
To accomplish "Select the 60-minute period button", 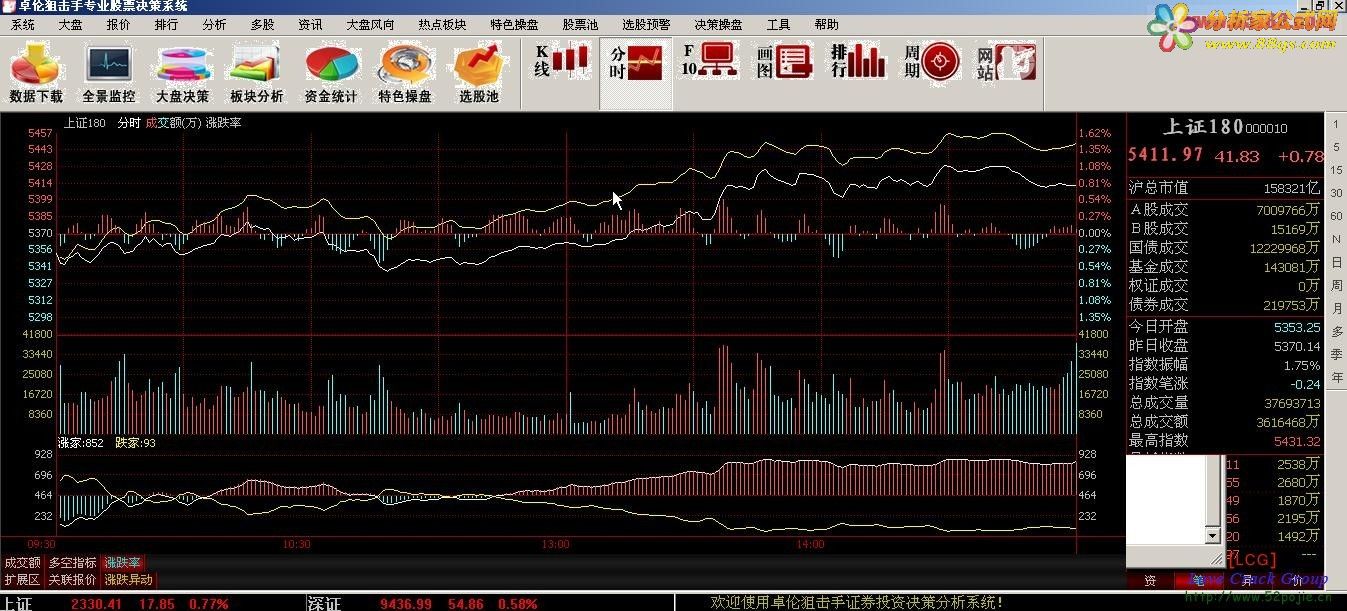I will 1336,216.
